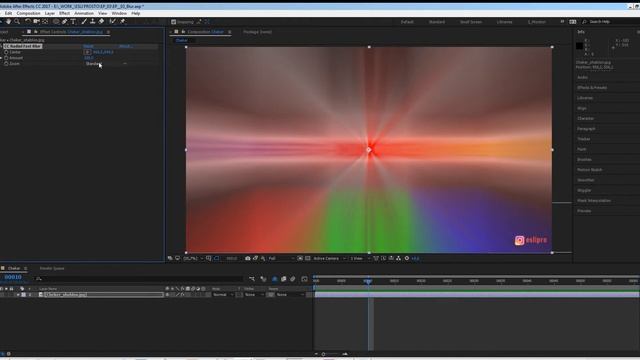
Task: Enable motion blur for the composition
Action: 293,279
